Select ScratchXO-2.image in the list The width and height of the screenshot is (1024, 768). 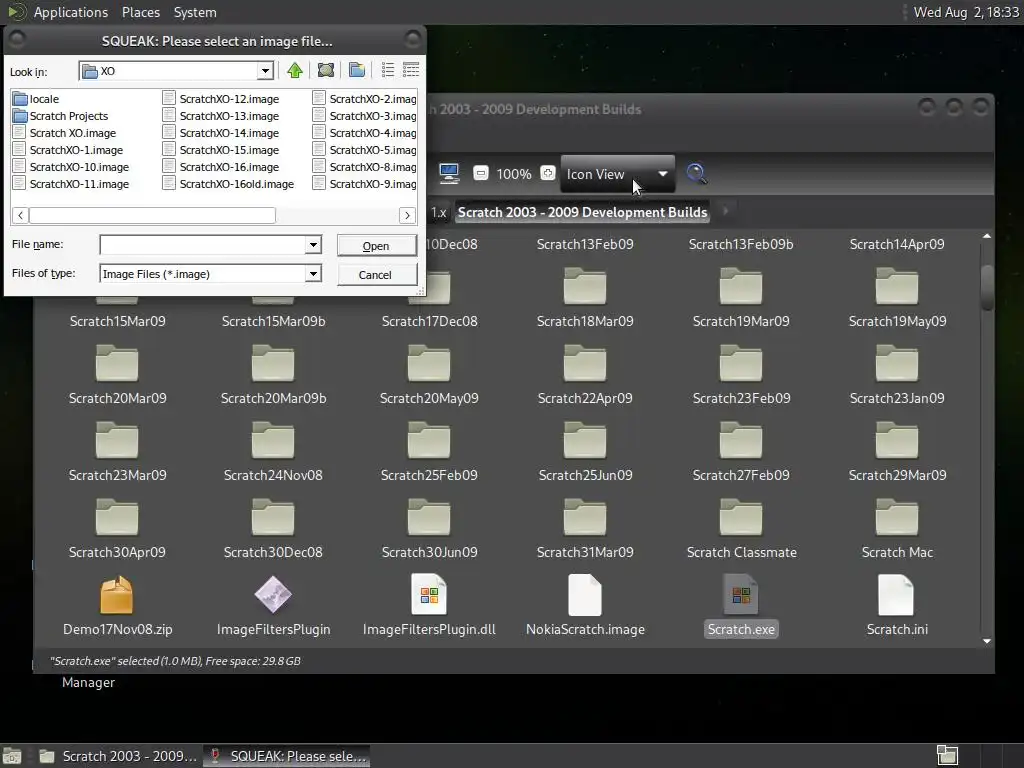pos(364,99)
